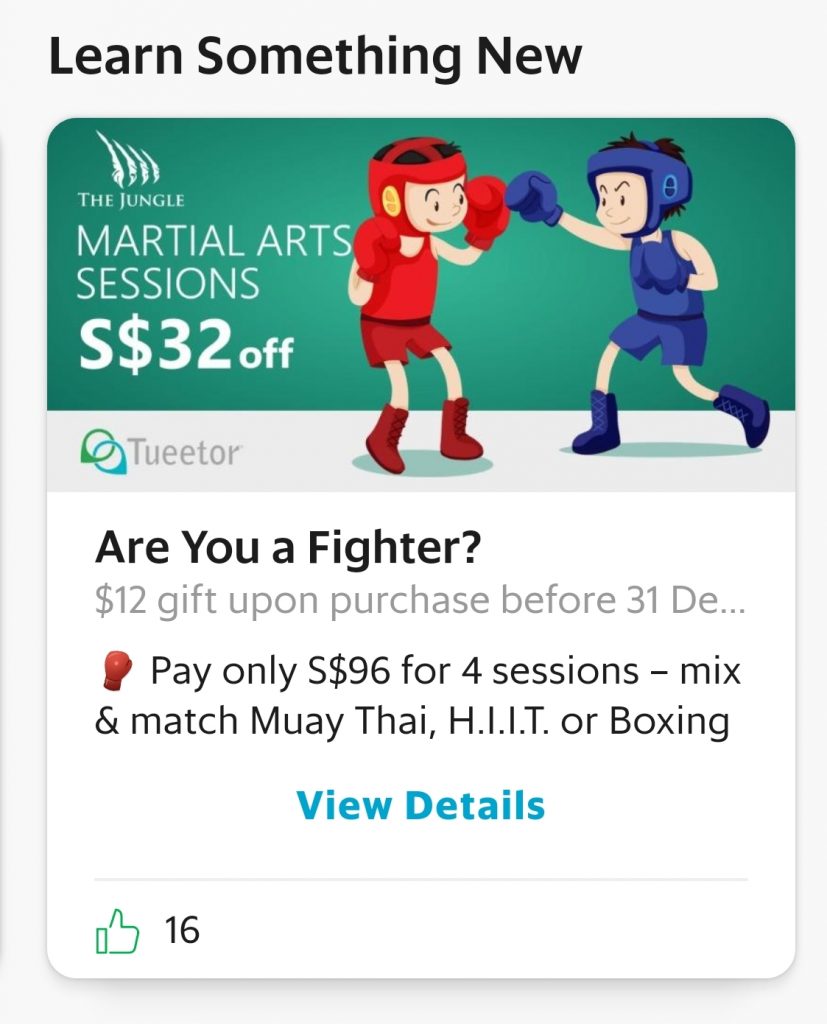Click the S$32 off promo text
The height and width of the screenshot is (1024, 827).
click(186, 347)
